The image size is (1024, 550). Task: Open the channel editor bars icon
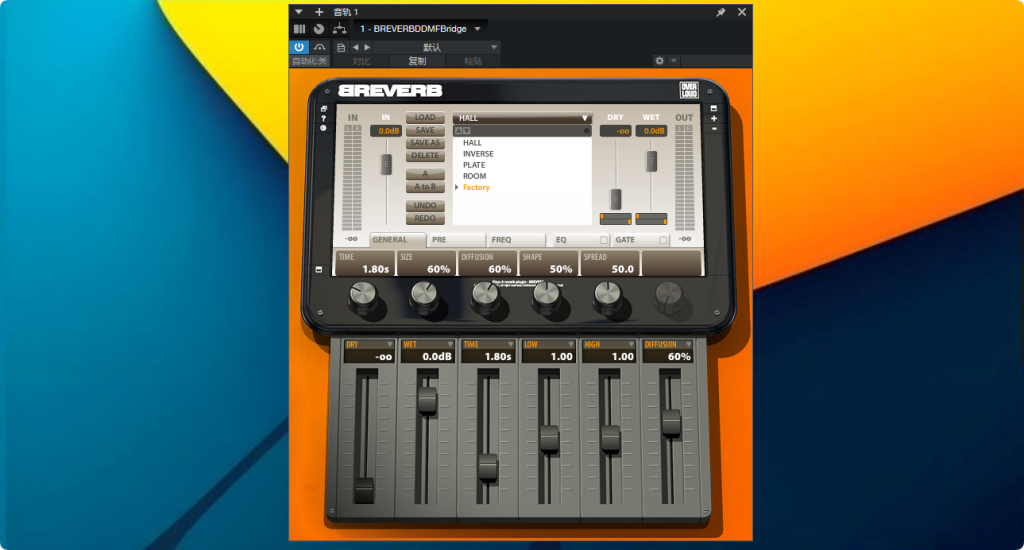299,29
